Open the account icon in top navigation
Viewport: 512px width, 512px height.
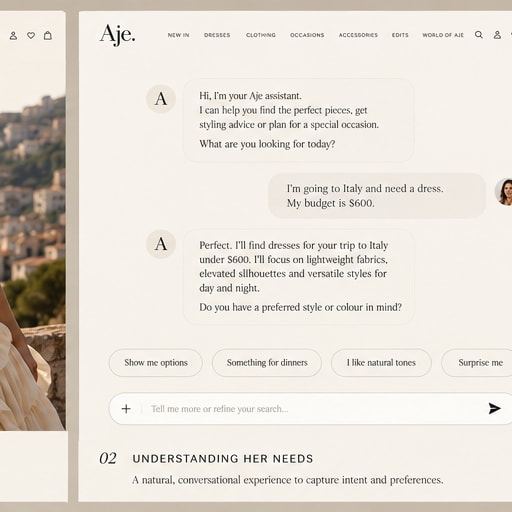[x=497, y=35]
